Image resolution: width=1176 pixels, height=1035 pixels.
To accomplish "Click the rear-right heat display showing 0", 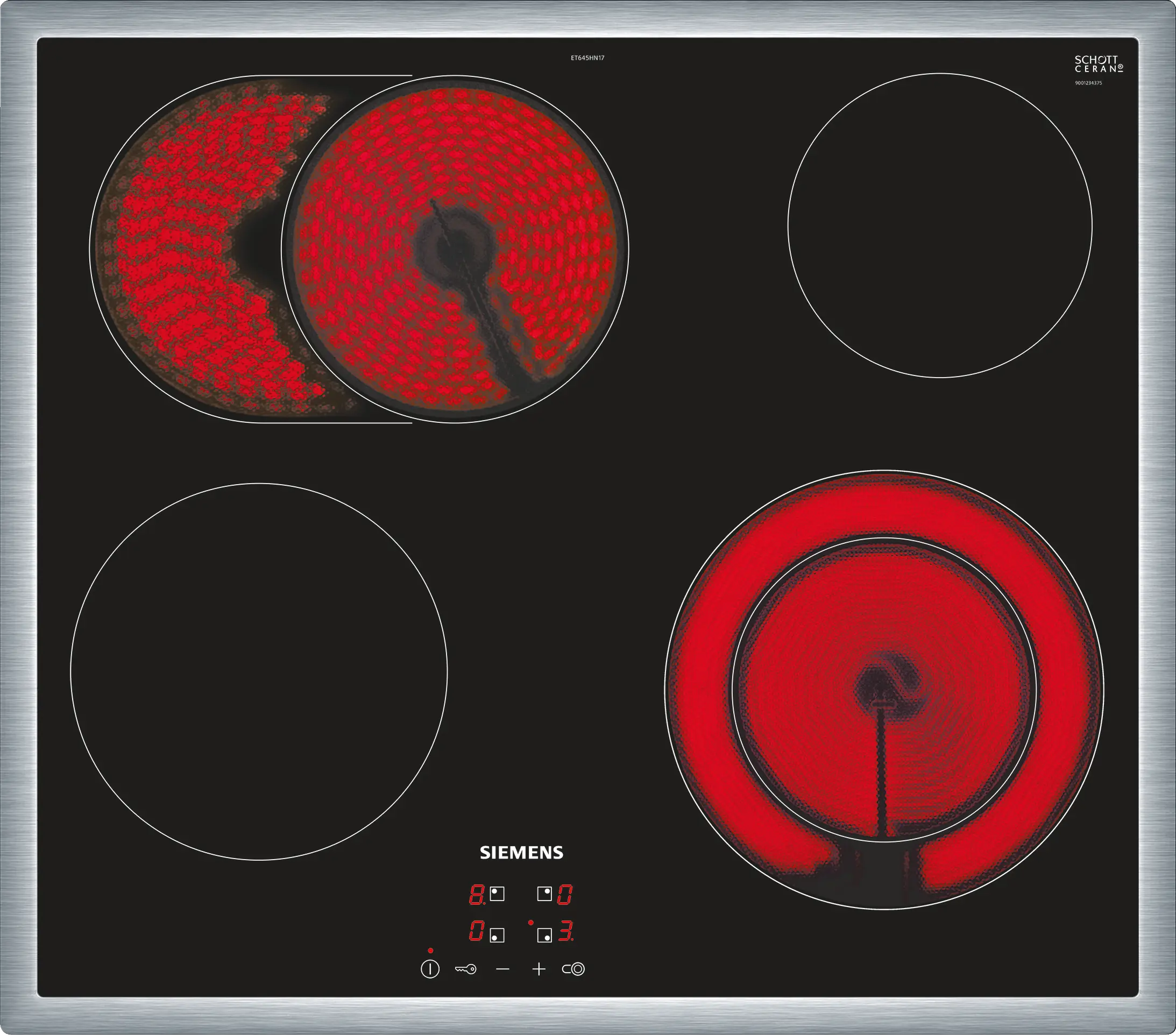I will coord(564,895).
